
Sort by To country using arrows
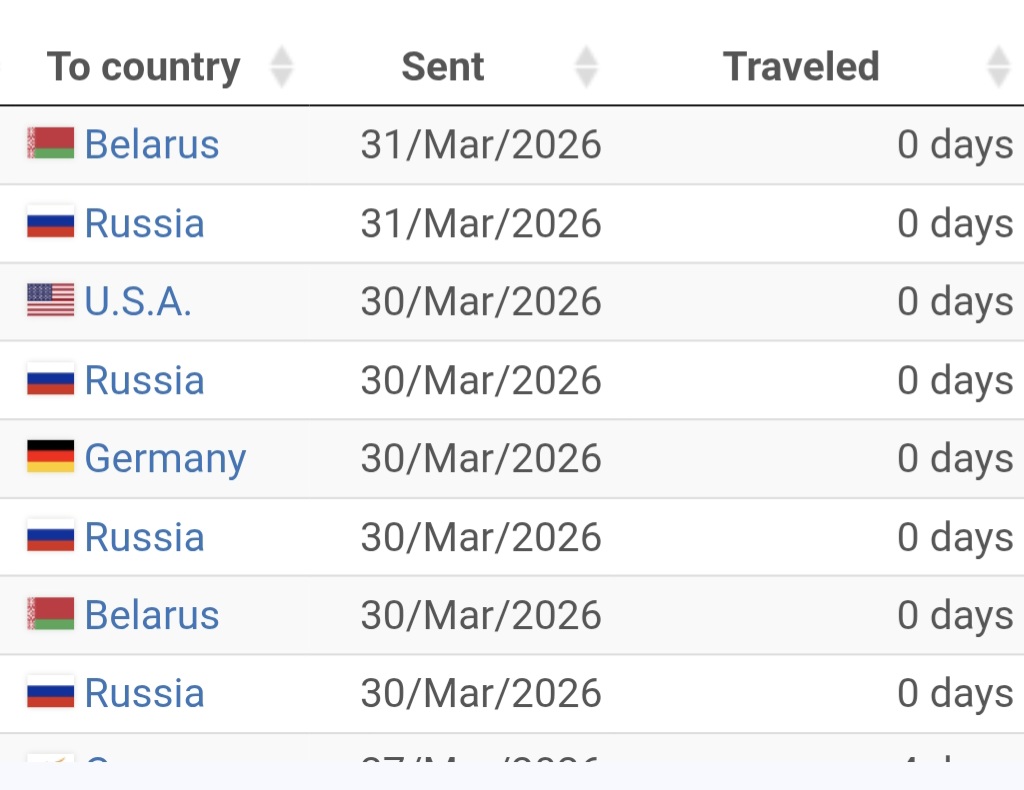point(282,67)
